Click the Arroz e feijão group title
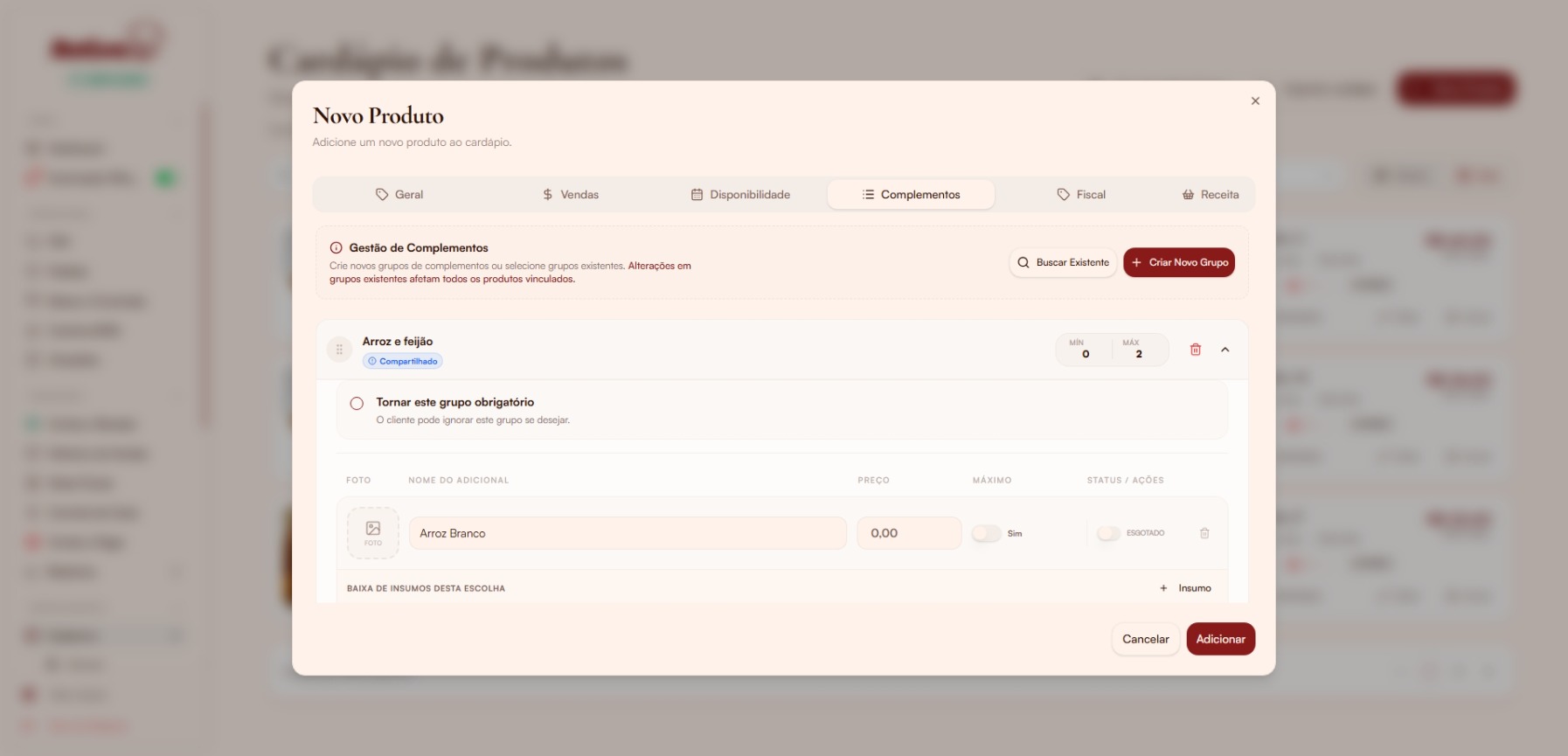Viewport: 1568px width, 756px height. 398,342
